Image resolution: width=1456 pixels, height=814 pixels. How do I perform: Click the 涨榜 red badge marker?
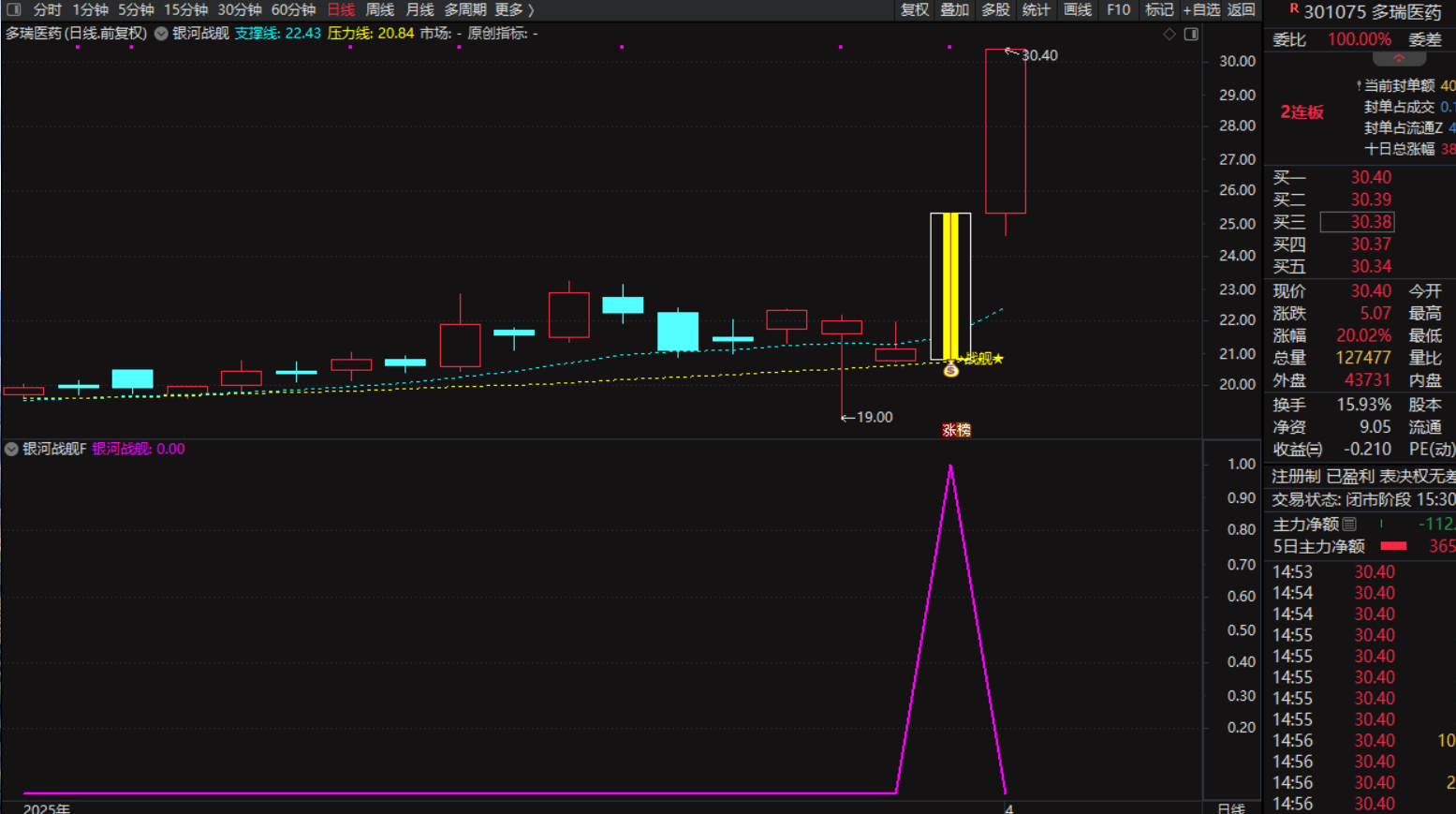coord(956,430)
